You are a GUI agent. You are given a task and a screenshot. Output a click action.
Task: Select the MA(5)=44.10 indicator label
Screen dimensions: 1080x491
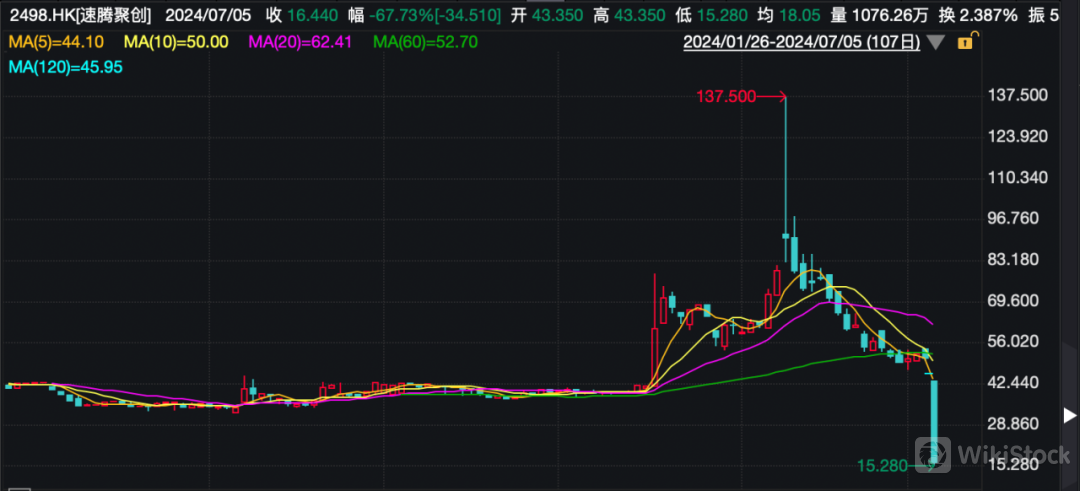click(x=55, y=42)
